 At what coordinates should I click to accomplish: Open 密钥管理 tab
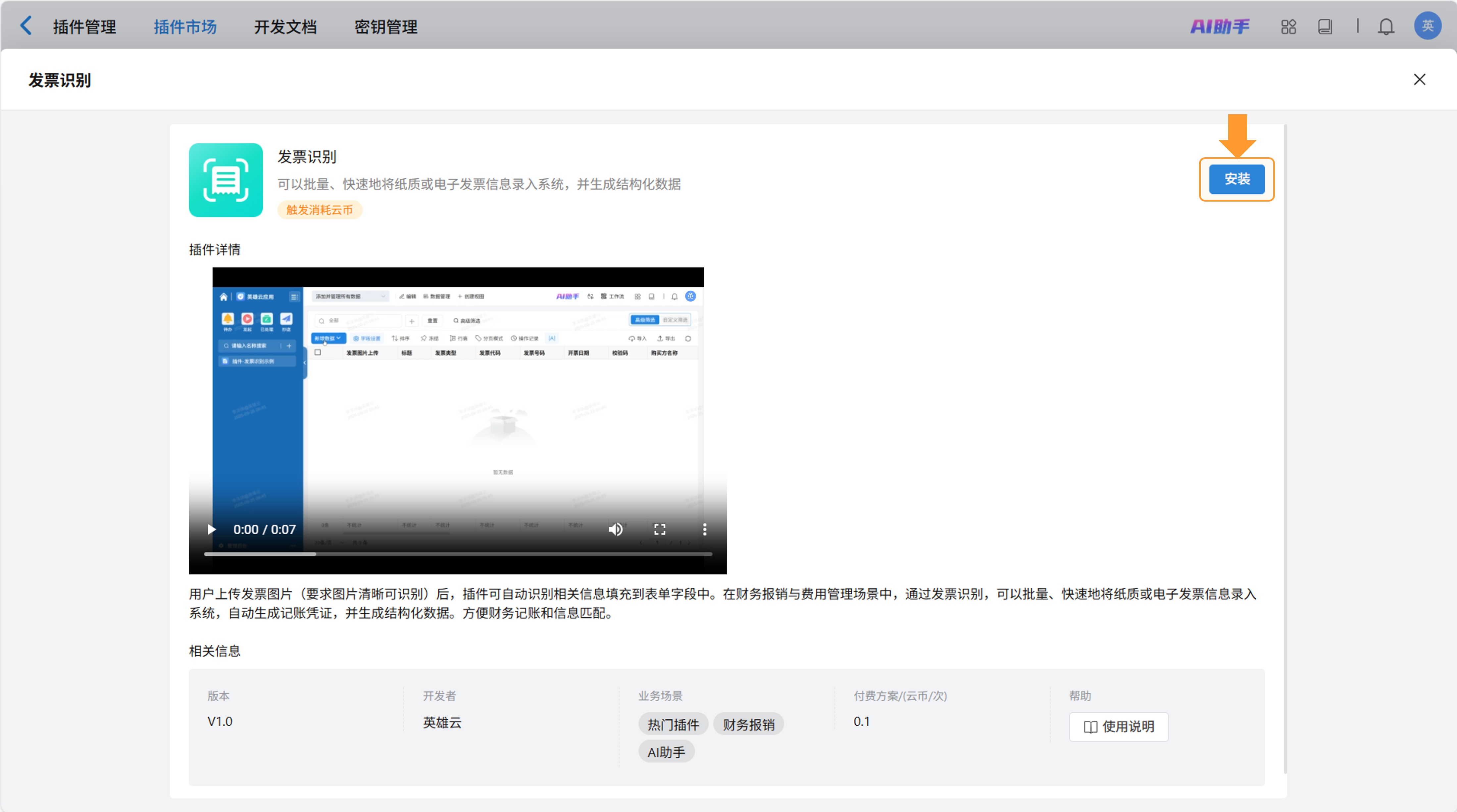[386, 26]
